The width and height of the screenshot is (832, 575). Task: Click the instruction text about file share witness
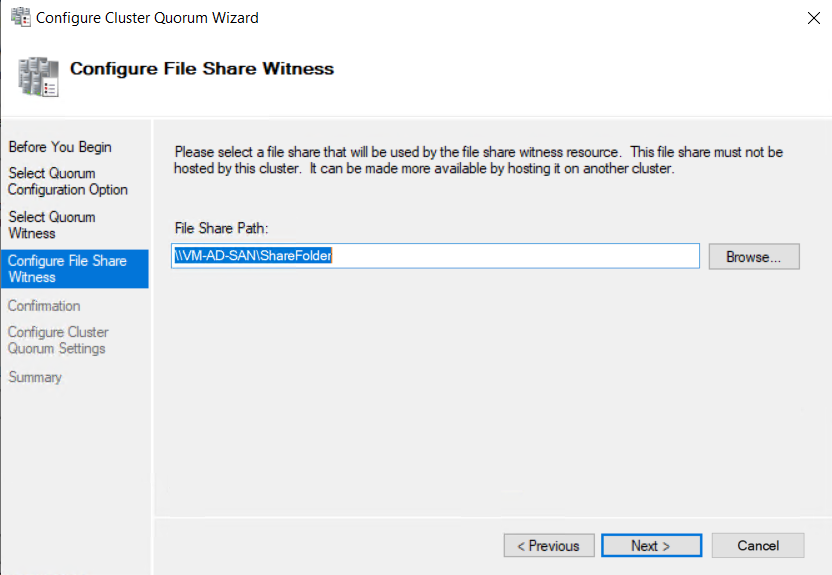tap(479, 160)
